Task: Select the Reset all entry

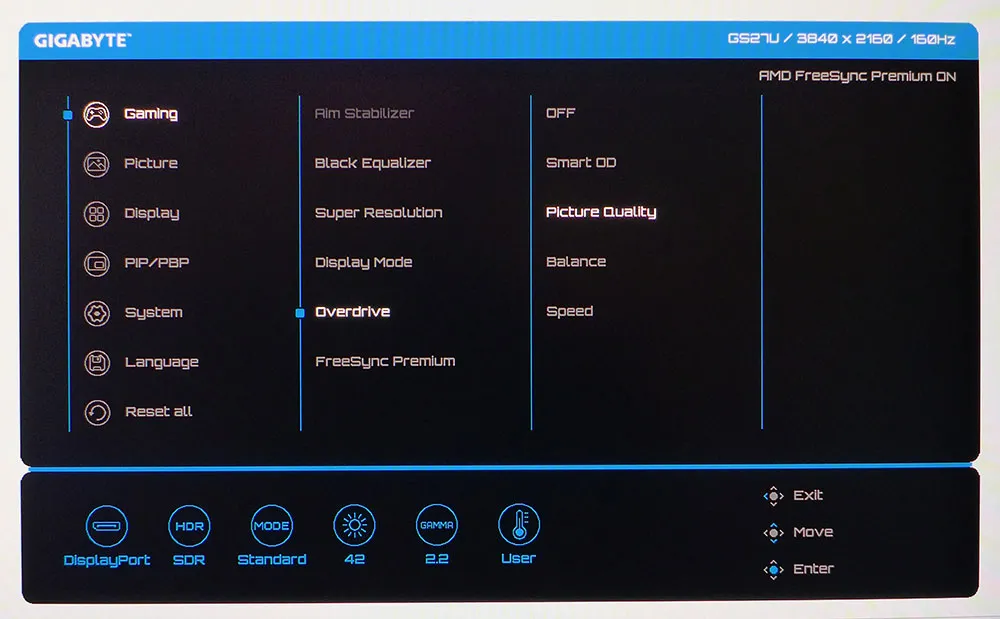Action: 159,412
